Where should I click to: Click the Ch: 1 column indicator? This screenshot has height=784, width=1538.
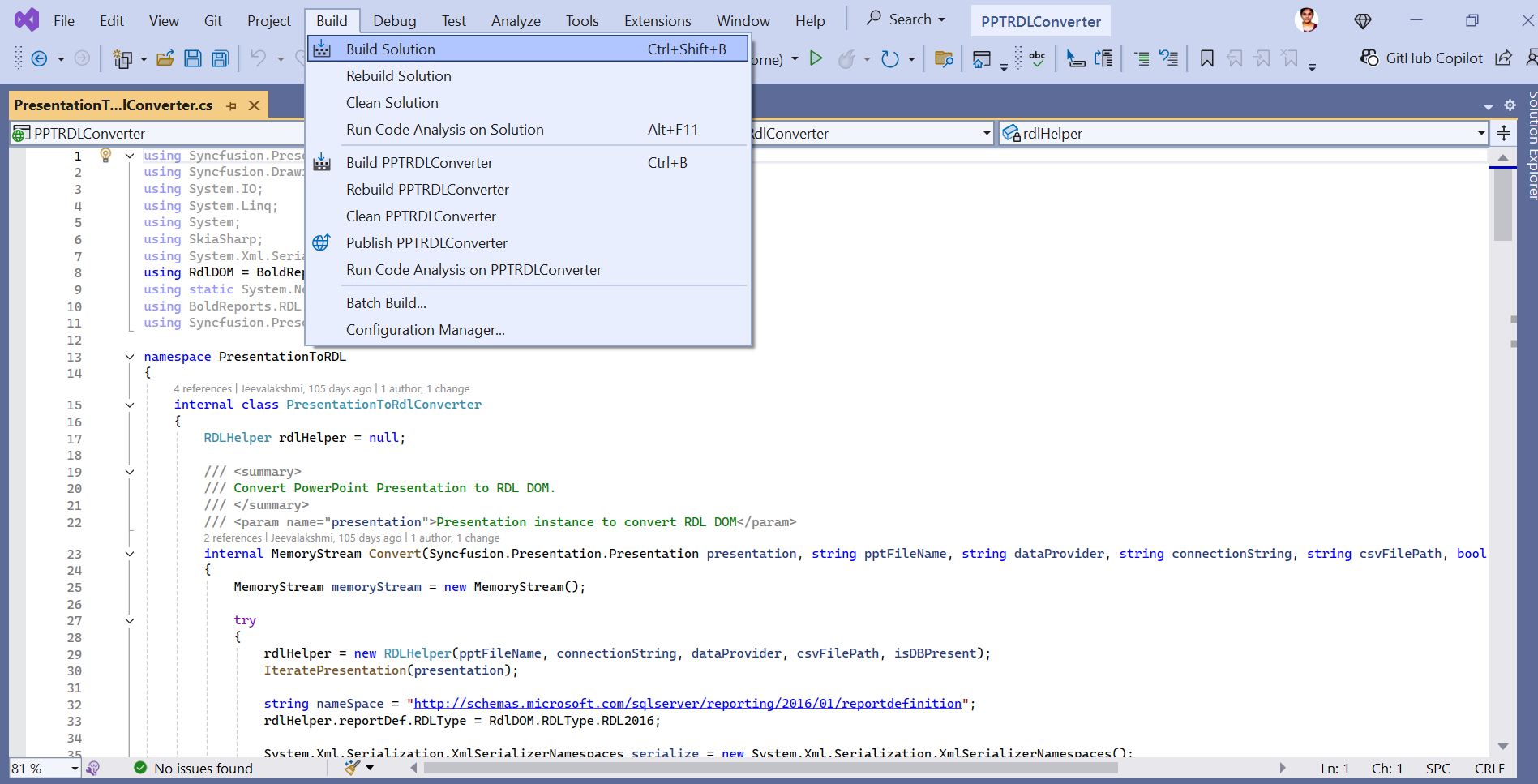click(1386, 769)
